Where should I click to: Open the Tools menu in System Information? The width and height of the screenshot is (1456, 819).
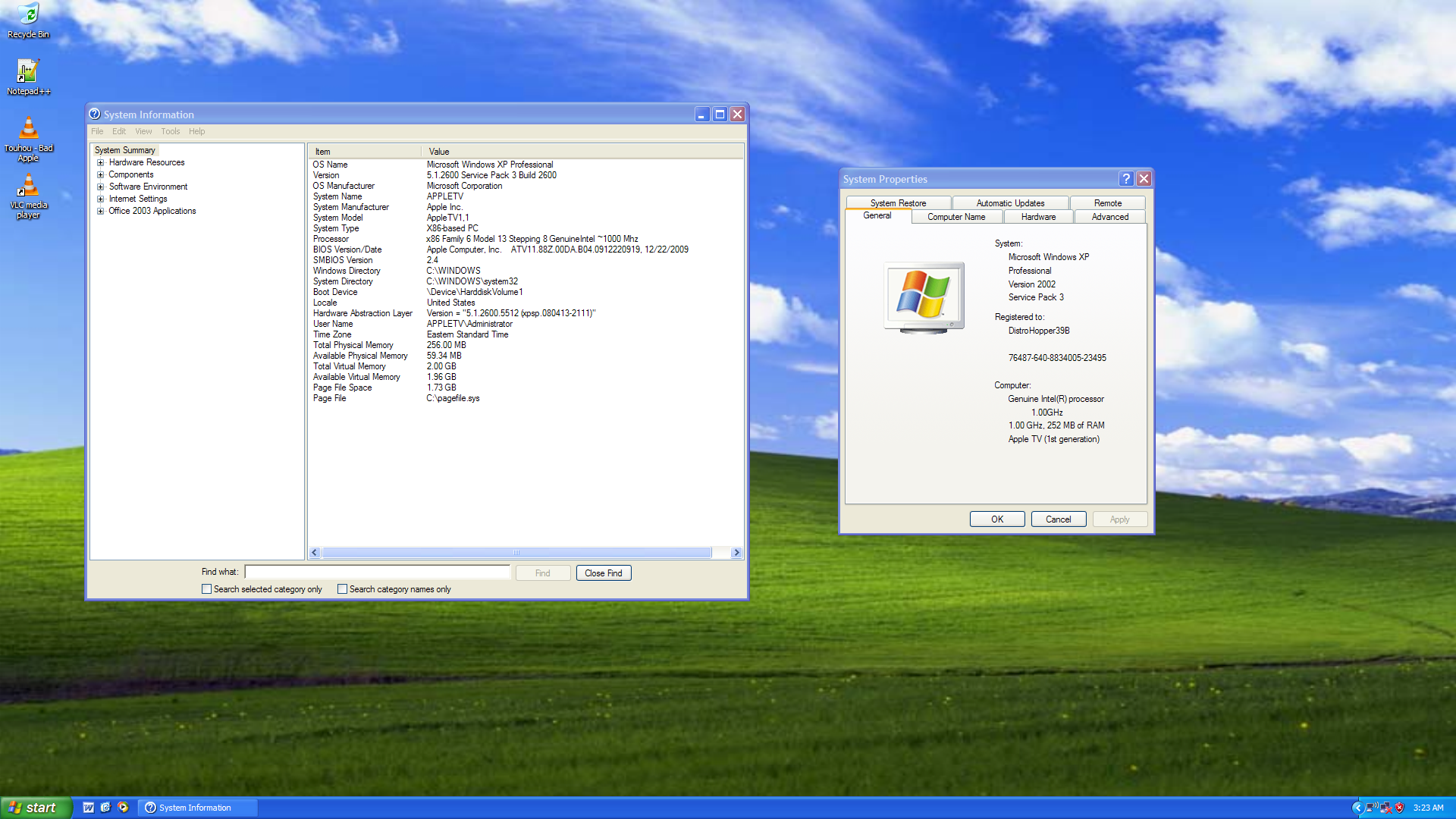coord(170,130)
